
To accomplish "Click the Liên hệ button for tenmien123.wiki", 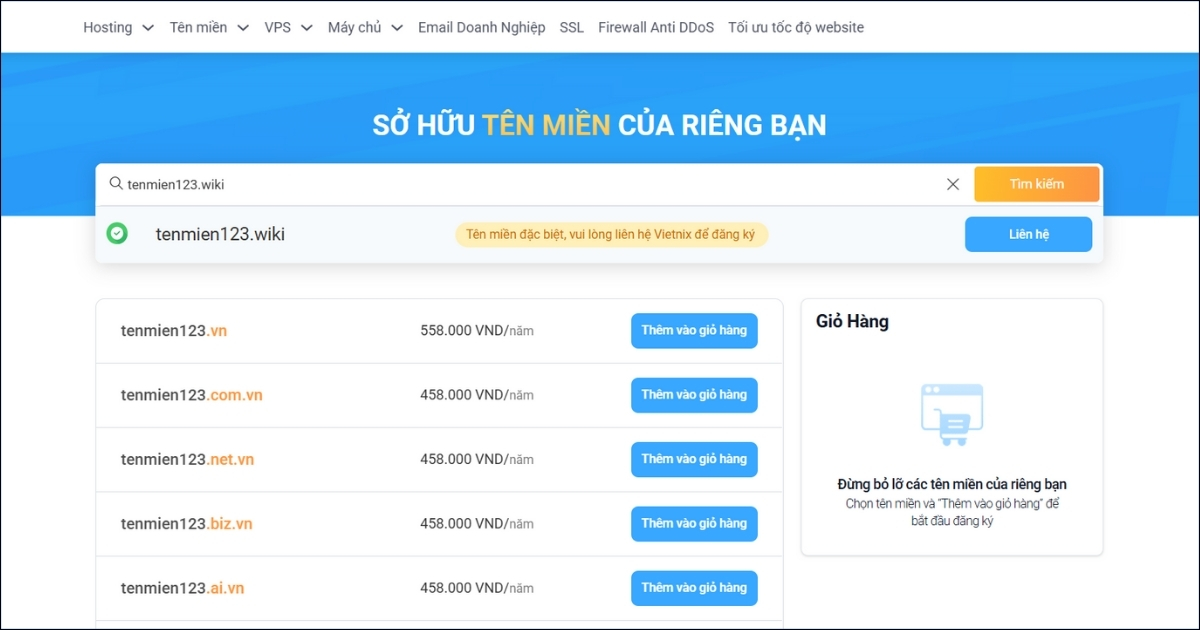I will (x=1028, y=234).
